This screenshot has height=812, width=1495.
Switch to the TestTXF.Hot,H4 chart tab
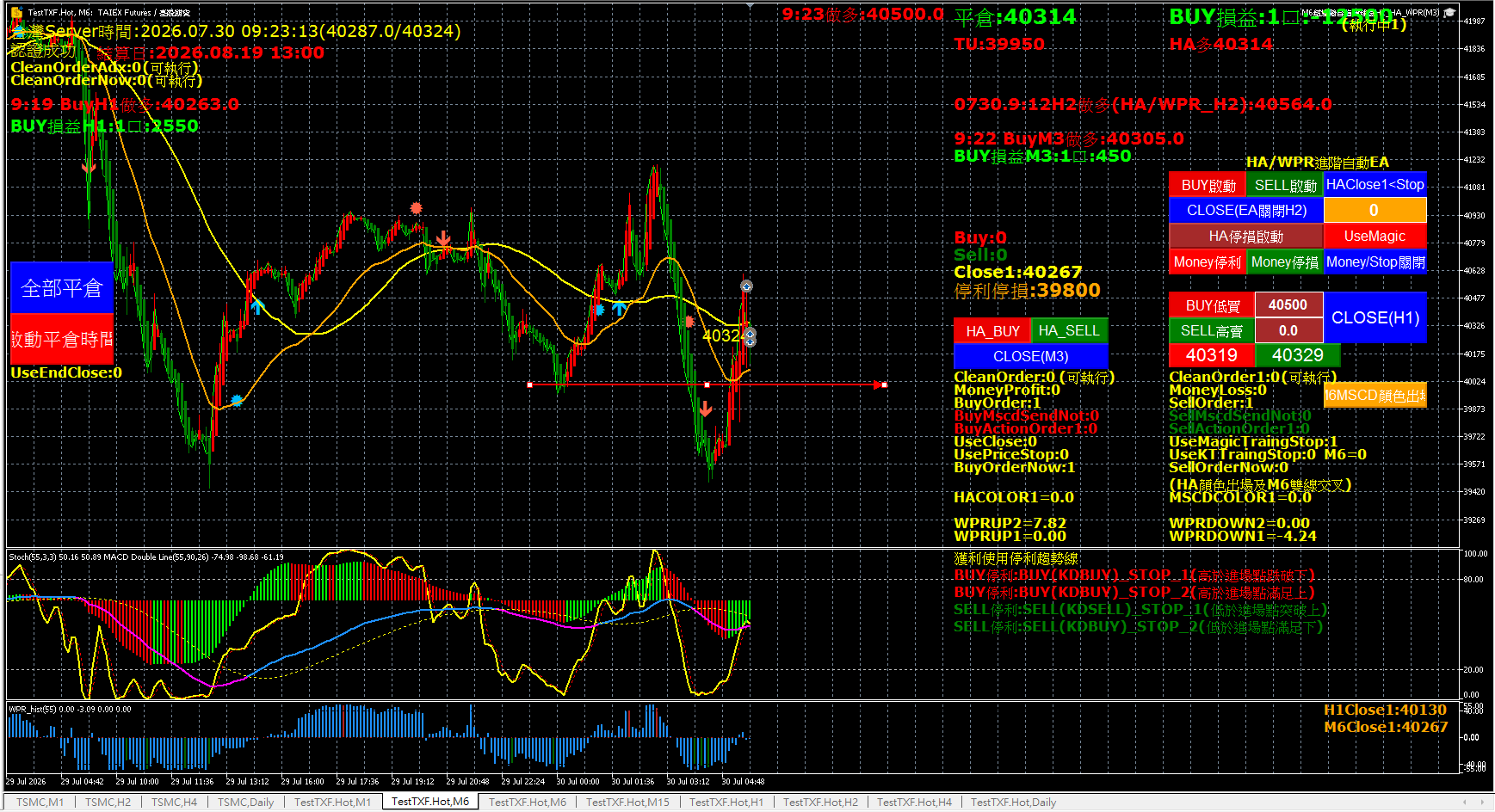[914, 802]
